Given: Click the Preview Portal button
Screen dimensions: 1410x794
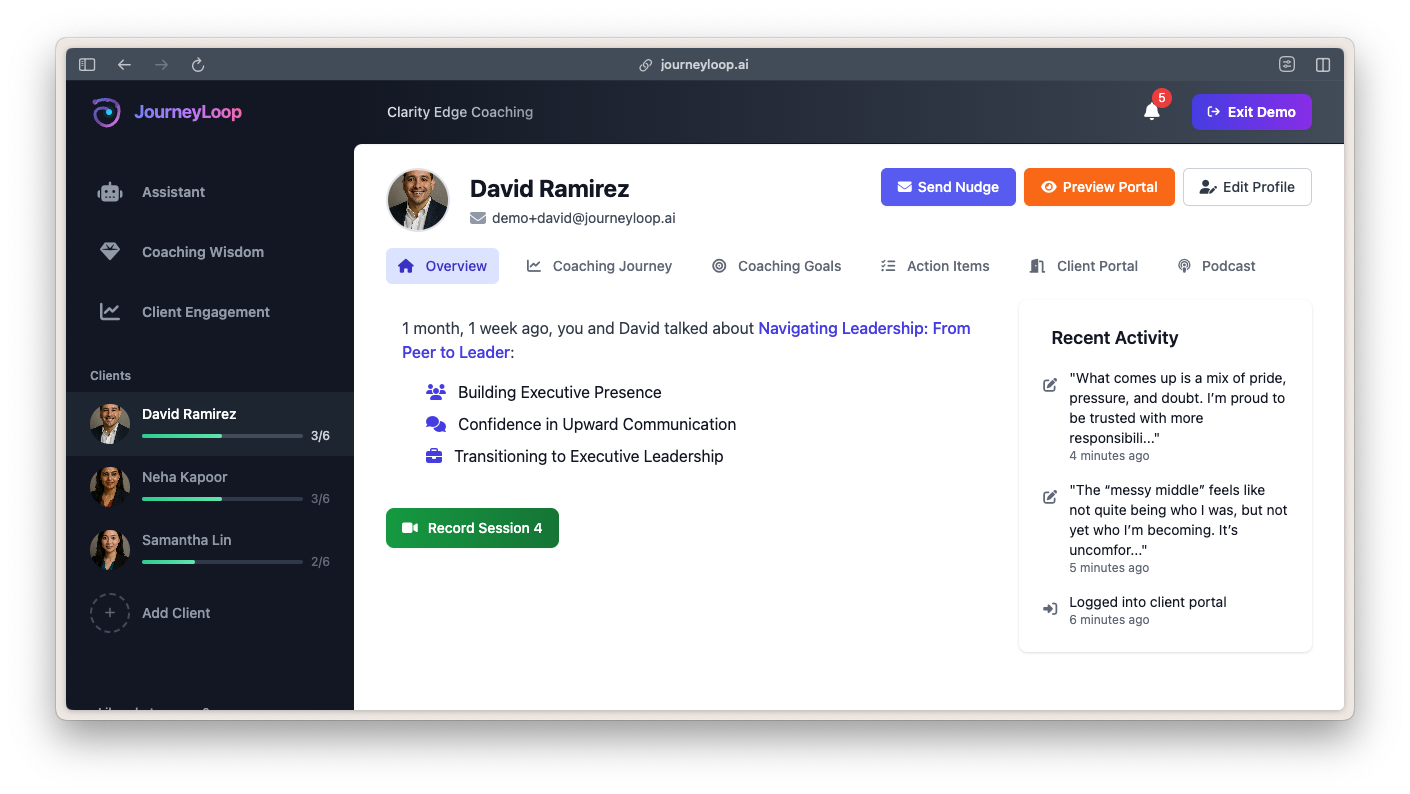Looking at the screenshot, I should (x=1099, y=187).
